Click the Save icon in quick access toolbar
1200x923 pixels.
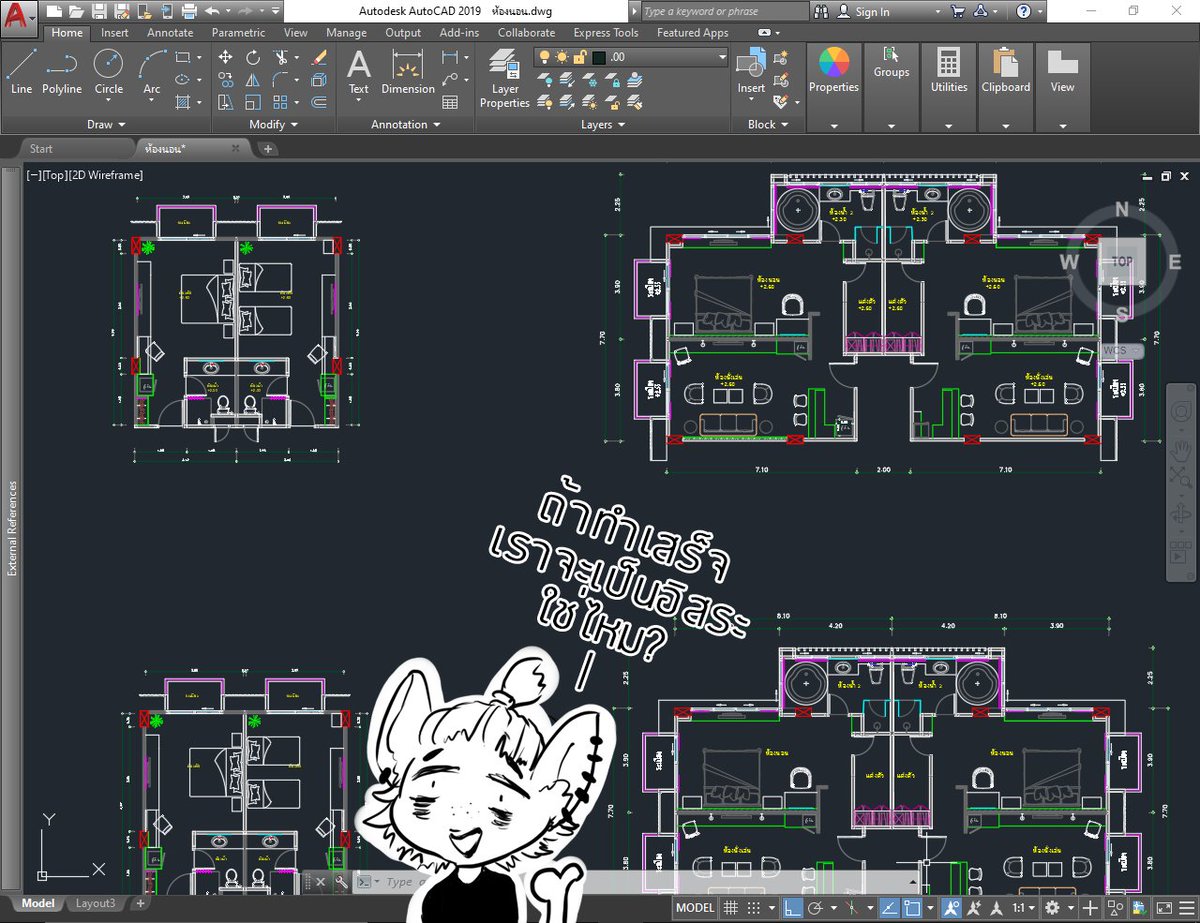pos(99,11)
